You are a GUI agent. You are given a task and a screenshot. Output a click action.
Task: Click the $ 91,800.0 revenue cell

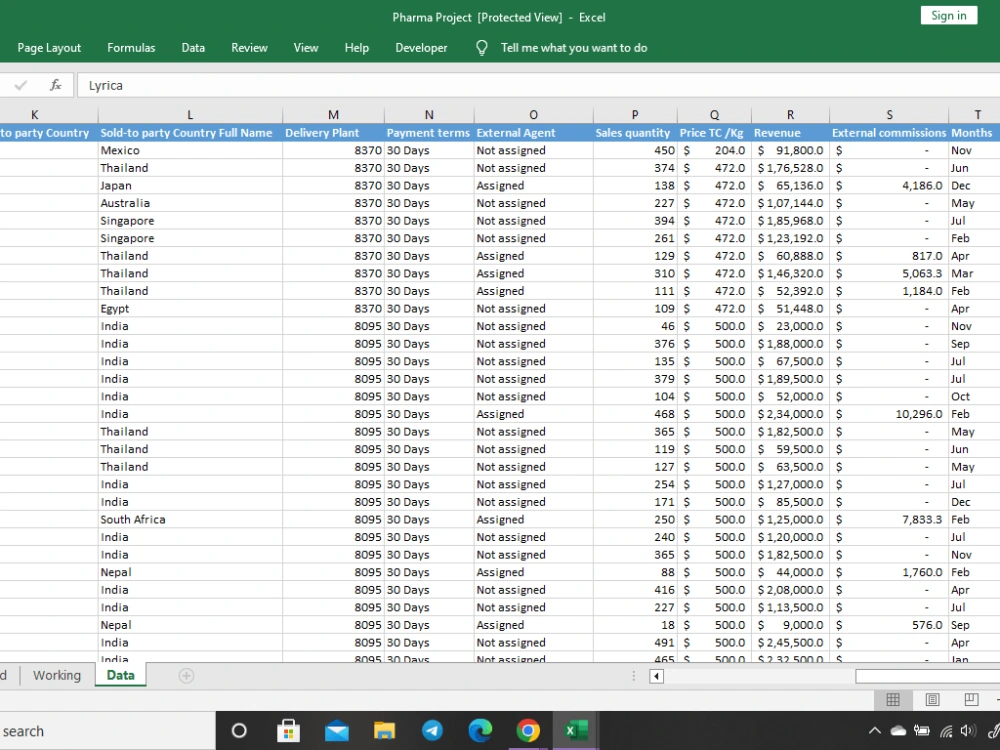[x=790, y=151]
